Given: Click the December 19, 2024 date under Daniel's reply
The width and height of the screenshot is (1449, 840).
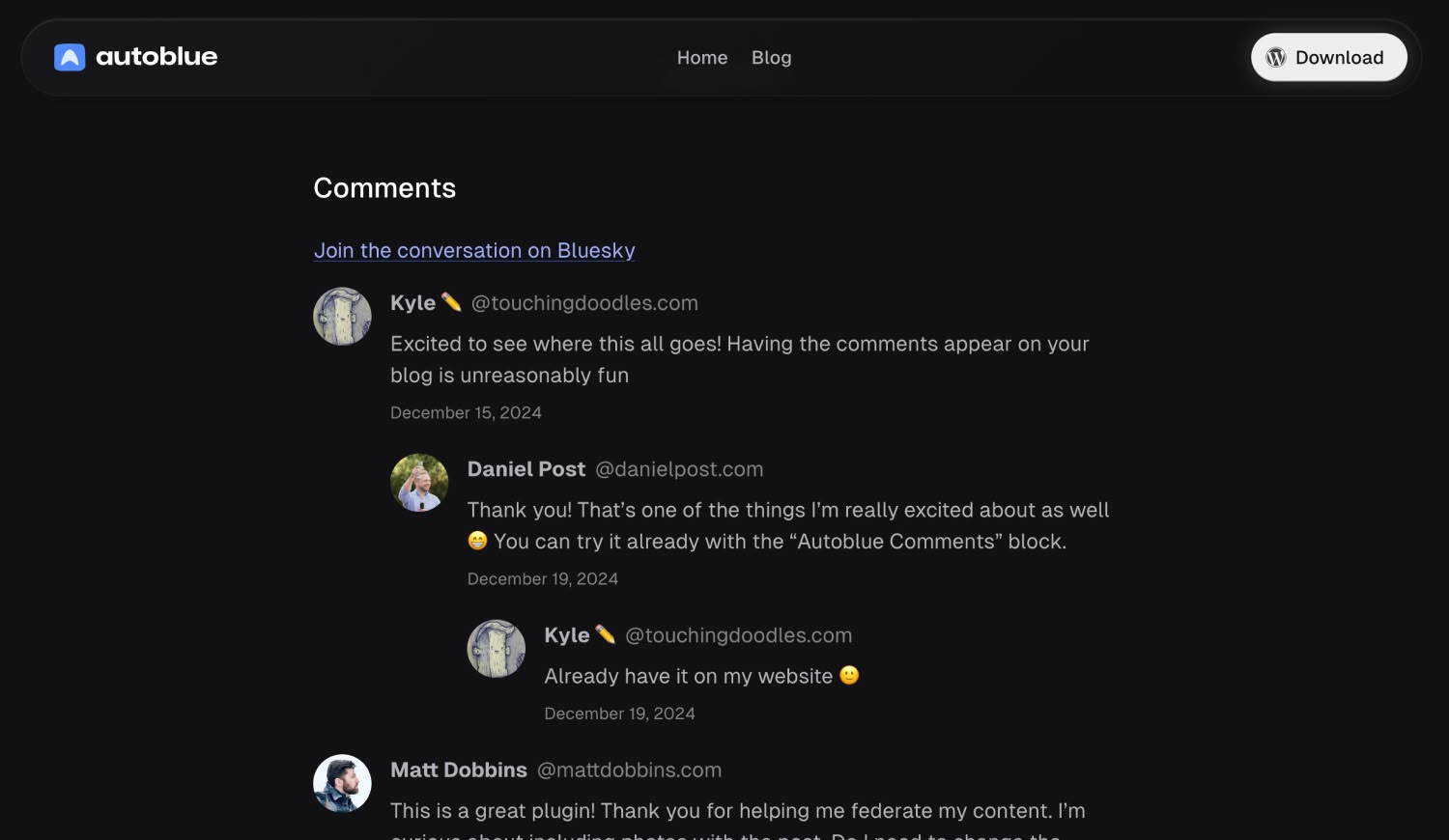Looking at the screenshot, I should pyautogui.click(x=543, y=578).
